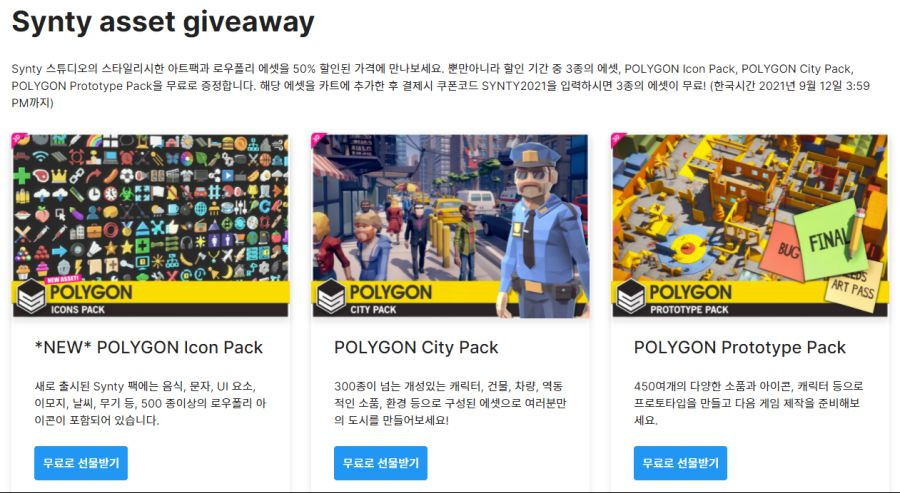Viewport: 900px width, 493px height.
Task: Click the Synty cube logo on Prototype Pack banner
Action: pyautogui.click(x=631, y=297)
